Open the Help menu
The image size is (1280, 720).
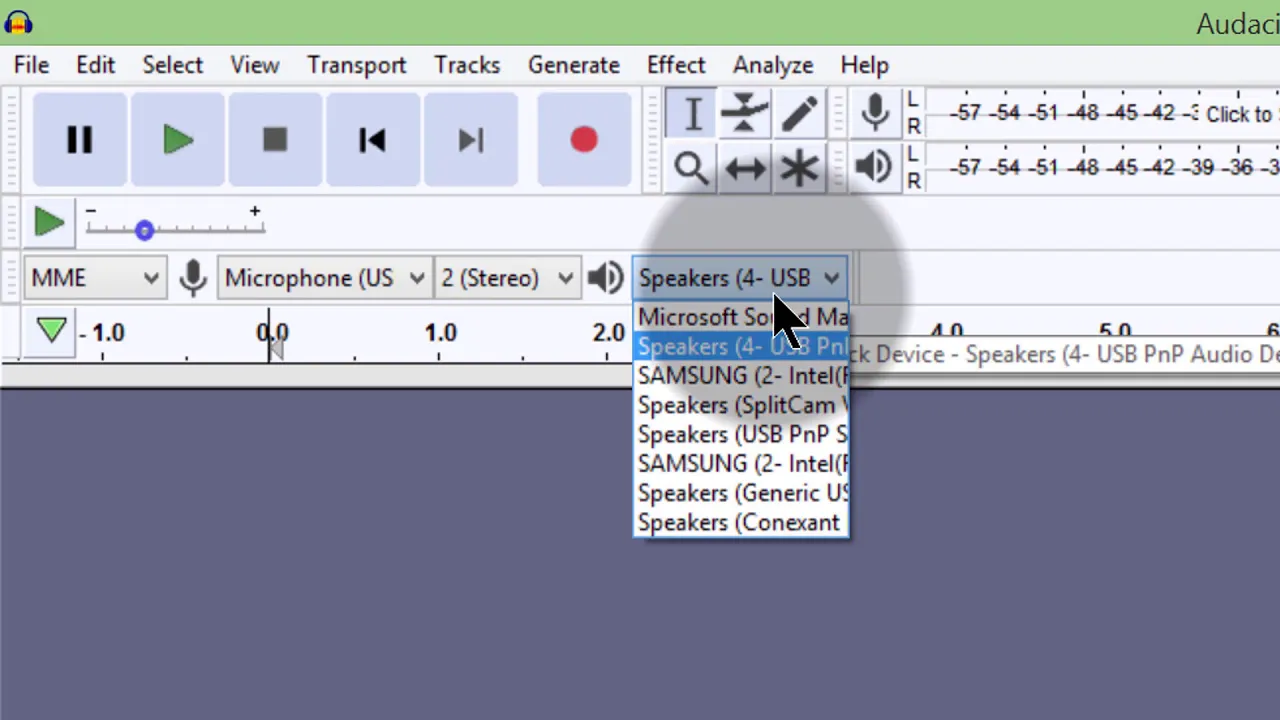pyautogui.click(x=864, y=65)
